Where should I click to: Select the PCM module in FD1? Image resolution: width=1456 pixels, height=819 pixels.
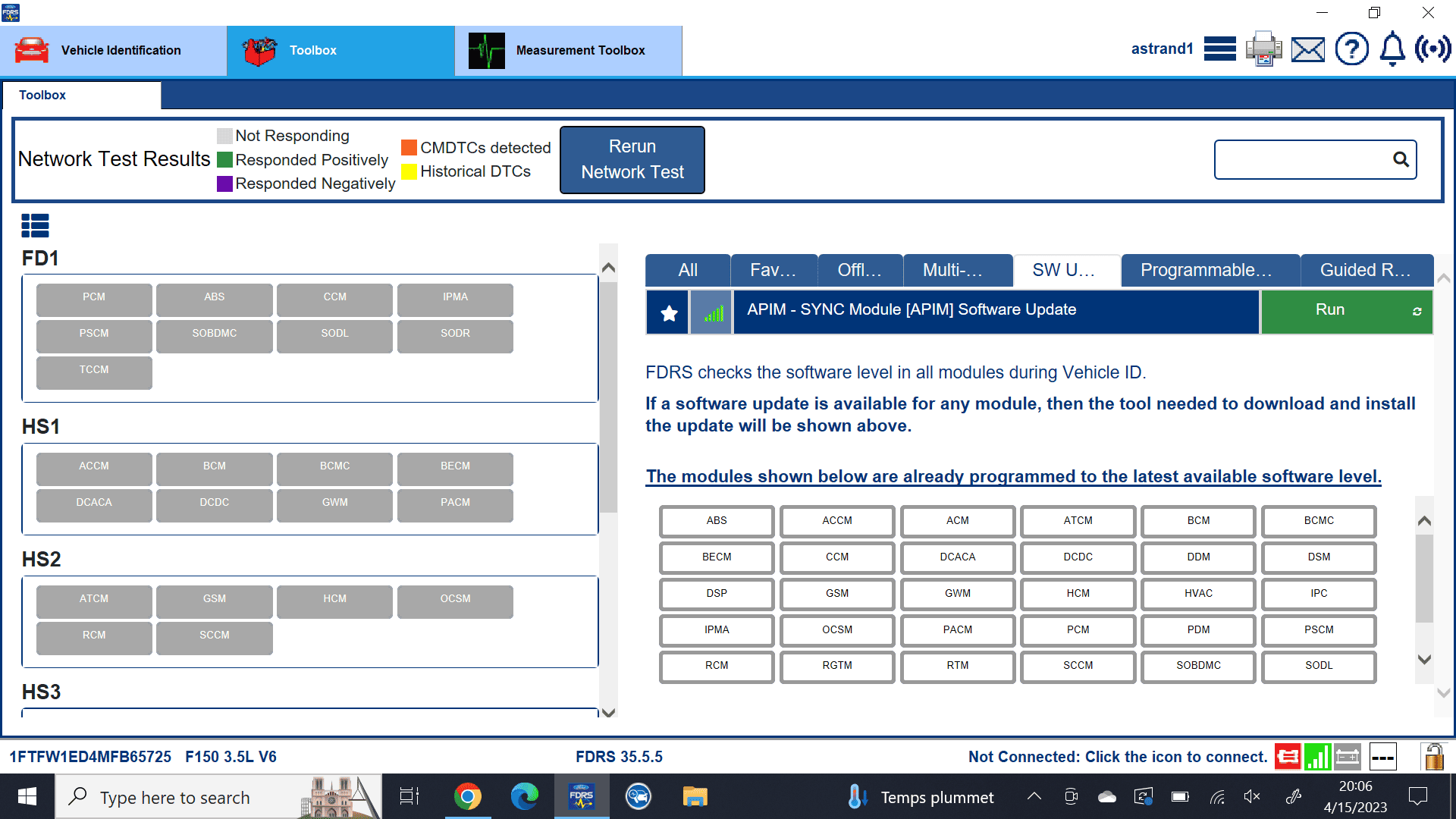point(94,300)
